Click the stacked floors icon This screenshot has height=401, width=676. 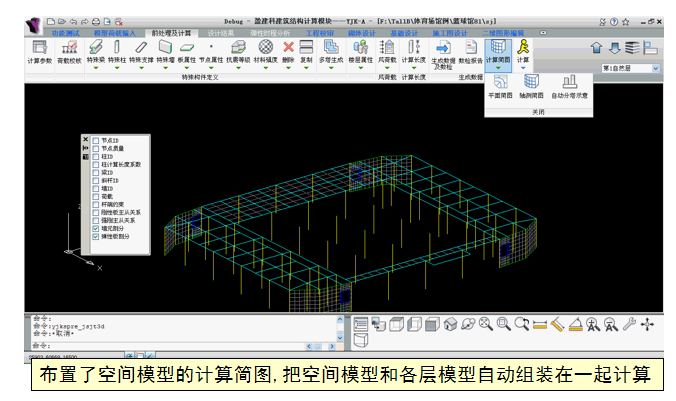click(x=632, y=47)
